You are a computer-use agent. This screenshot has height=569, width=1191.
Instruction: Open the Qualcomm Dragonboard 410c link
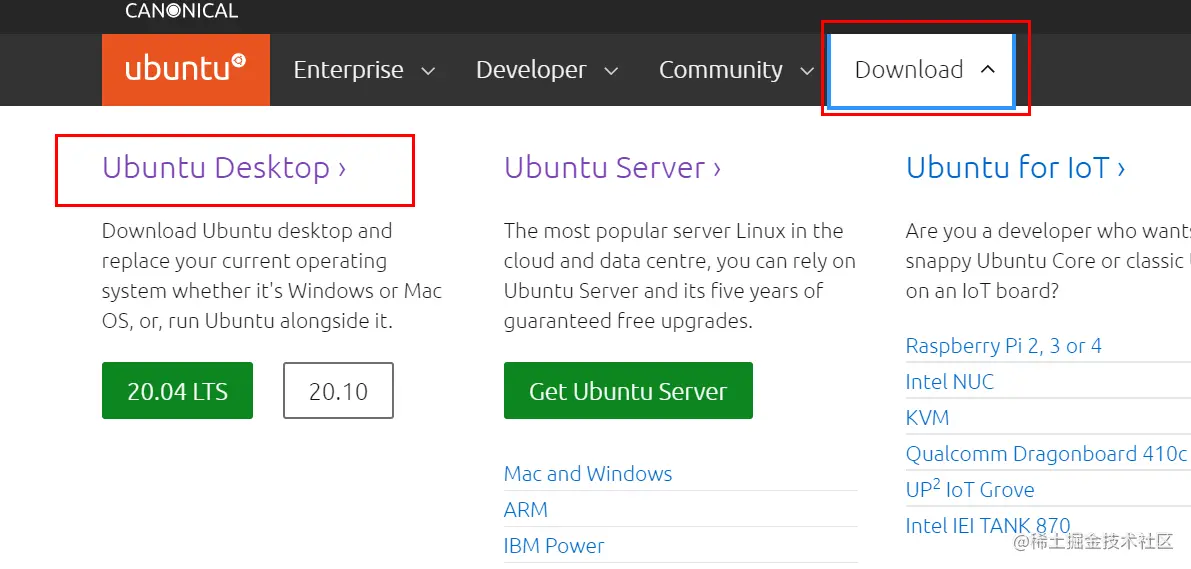click(x=1046, y=454)
